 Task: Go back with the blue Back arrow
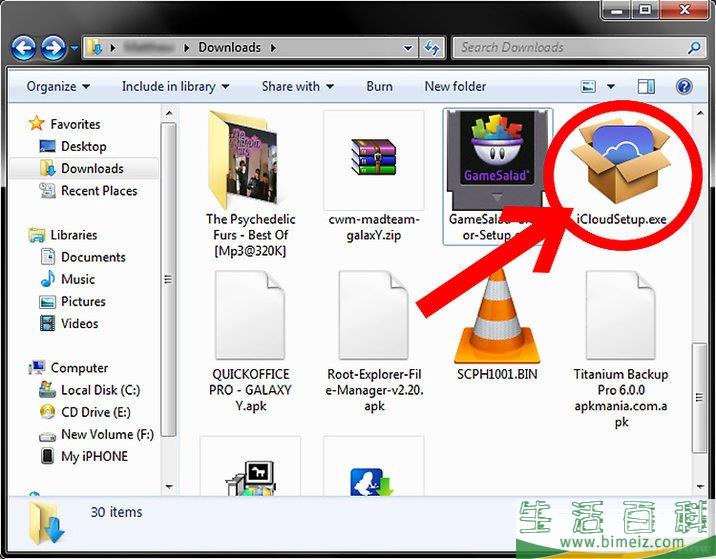click(23, 47)
